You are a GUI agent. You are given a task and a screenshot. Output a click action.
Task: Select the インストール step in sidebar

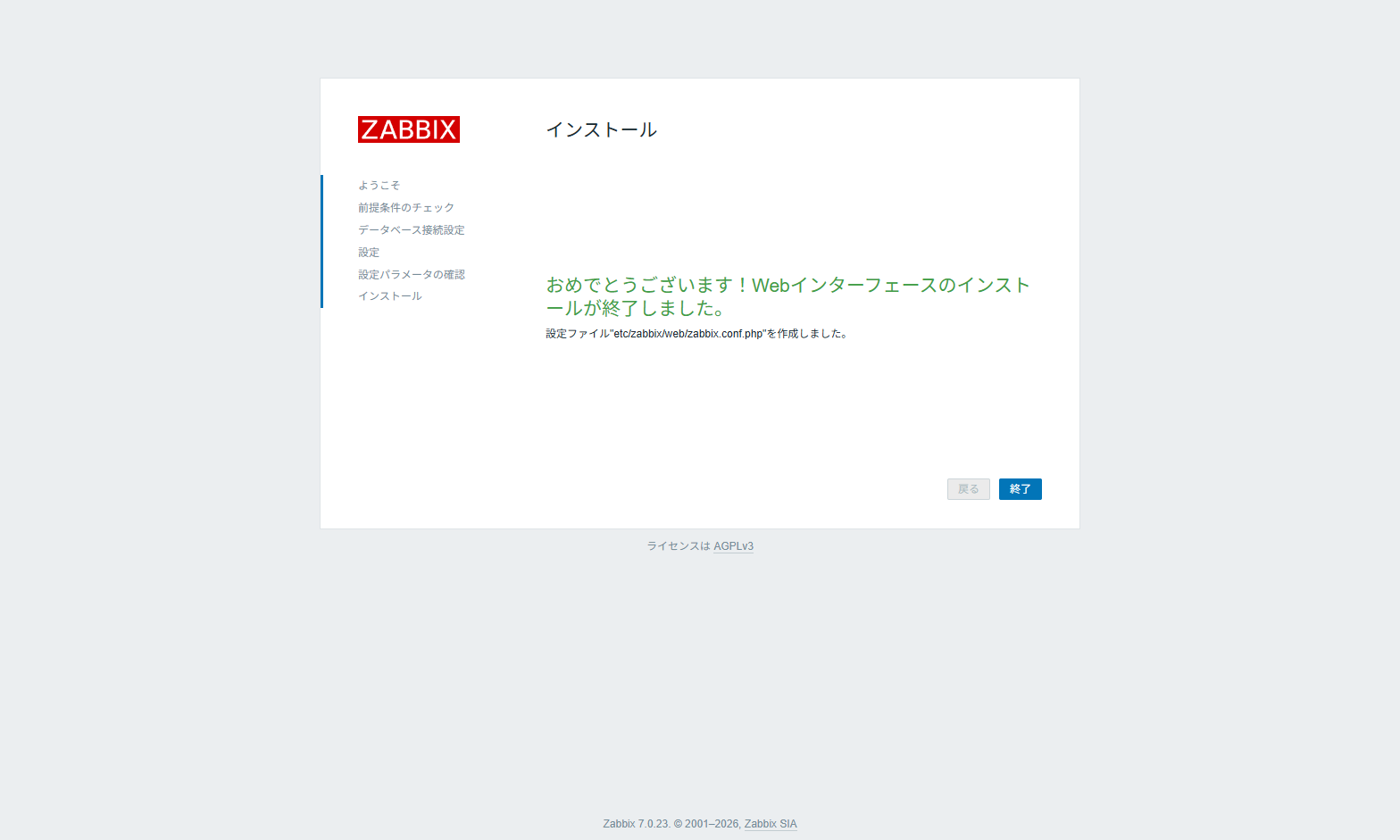pyautogui.click(x=390, y=296)
